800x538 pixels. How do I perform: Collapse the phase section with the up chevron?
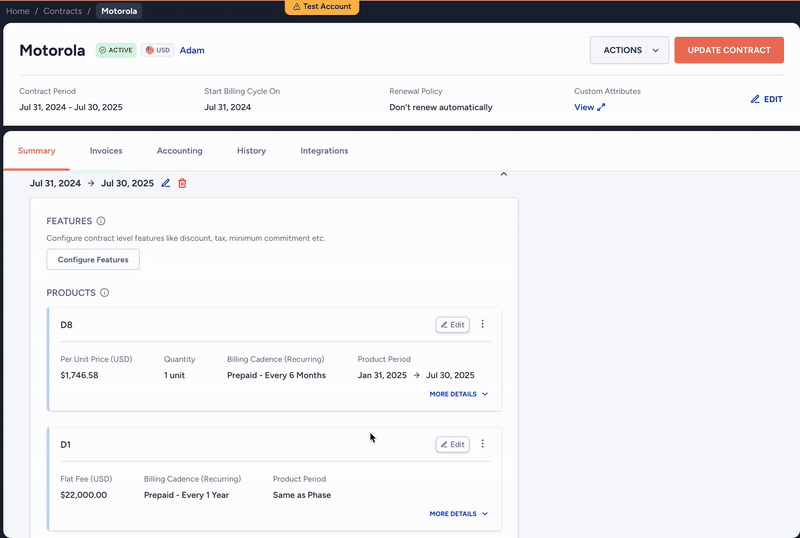pyautogui.click(x=504, y=174)
